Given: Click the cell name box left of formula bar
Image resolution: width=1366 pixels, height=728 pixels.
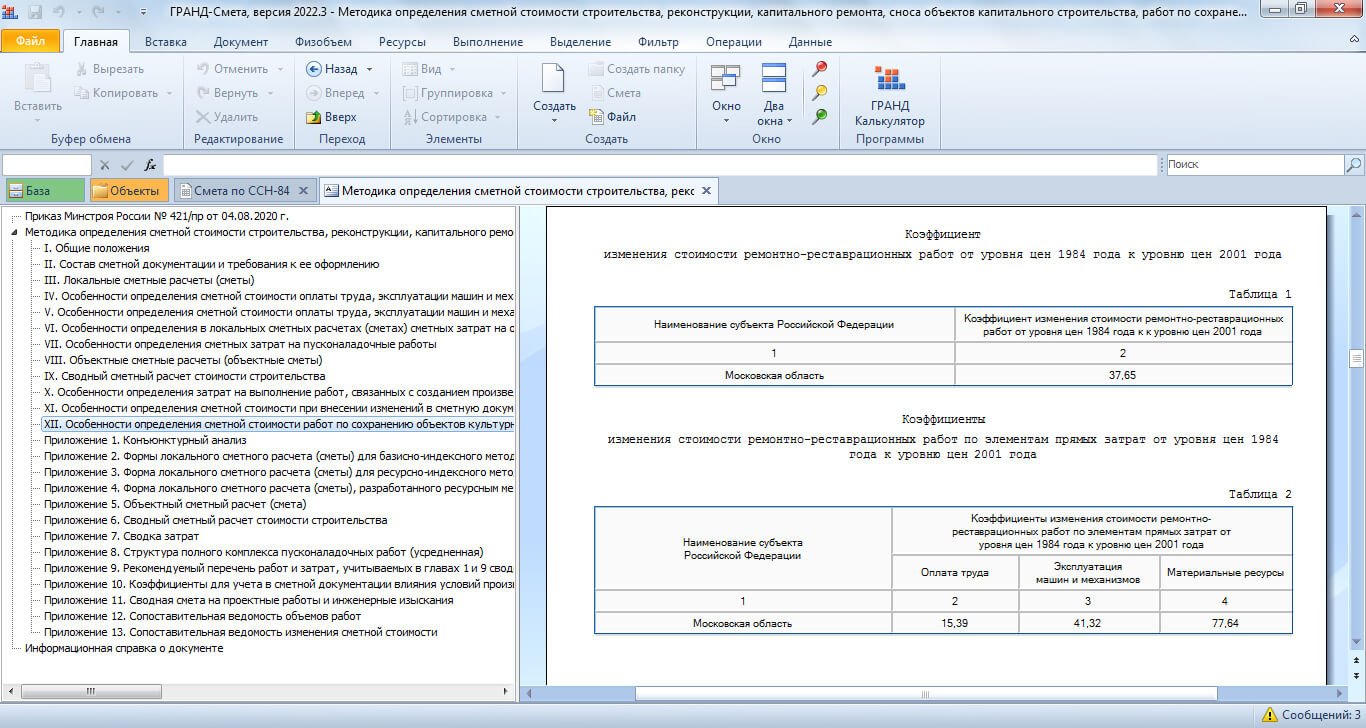Looking at the screenshot, I should click(47, 165).
